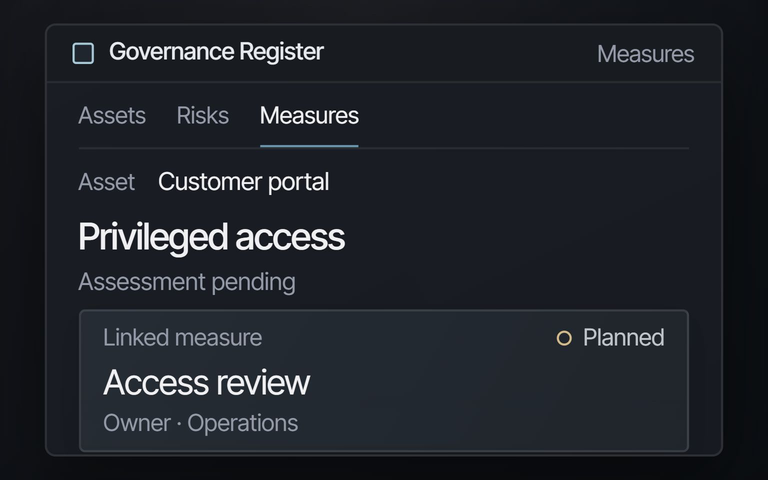768x480 pixels.
Task: Click the Linked measure label
Action: (x=183, y=337)
